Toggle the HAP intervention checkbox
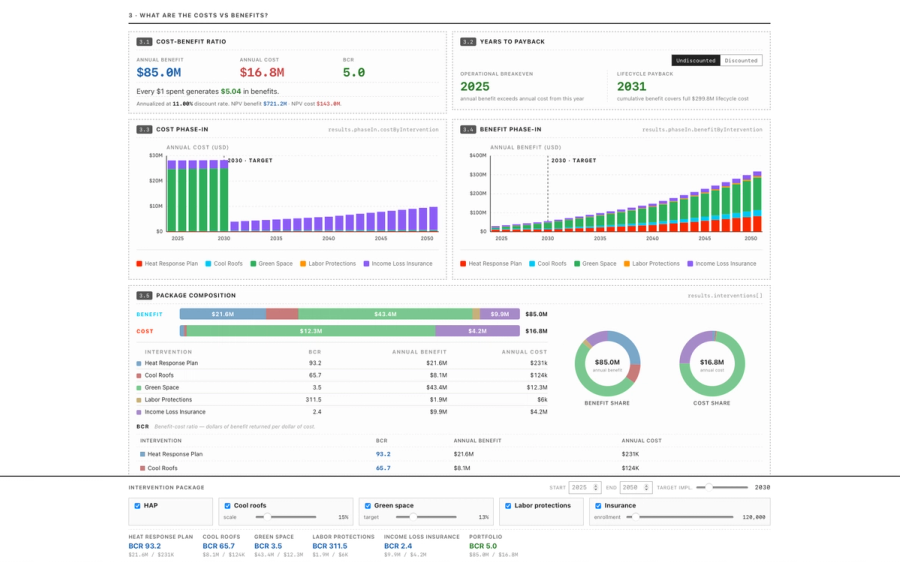This screenshot has width=900, height=563. 137,506
